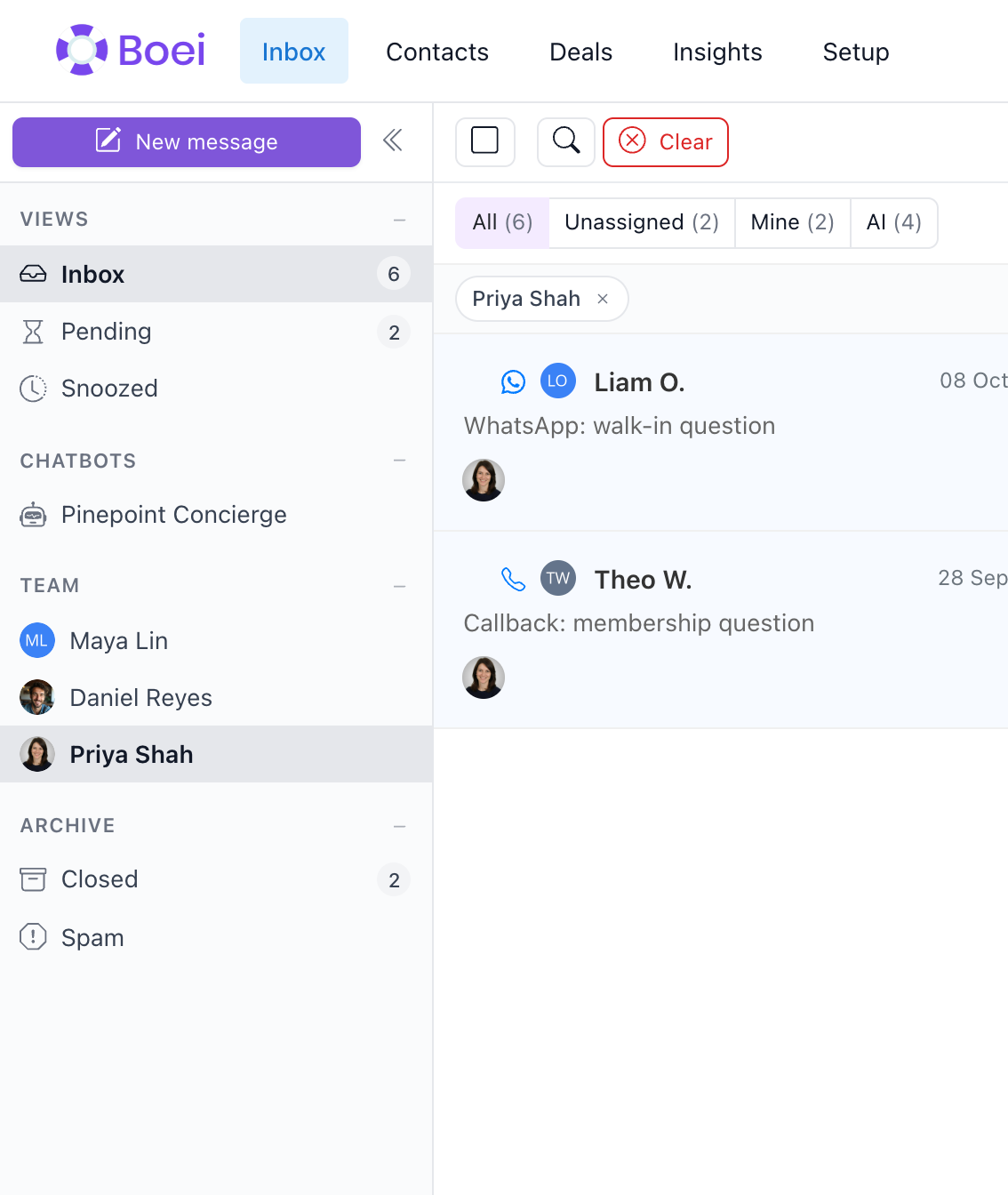Collapse the CHATBOTS section
Viewport: 1008px width, 1195px height.
[400, 461]
